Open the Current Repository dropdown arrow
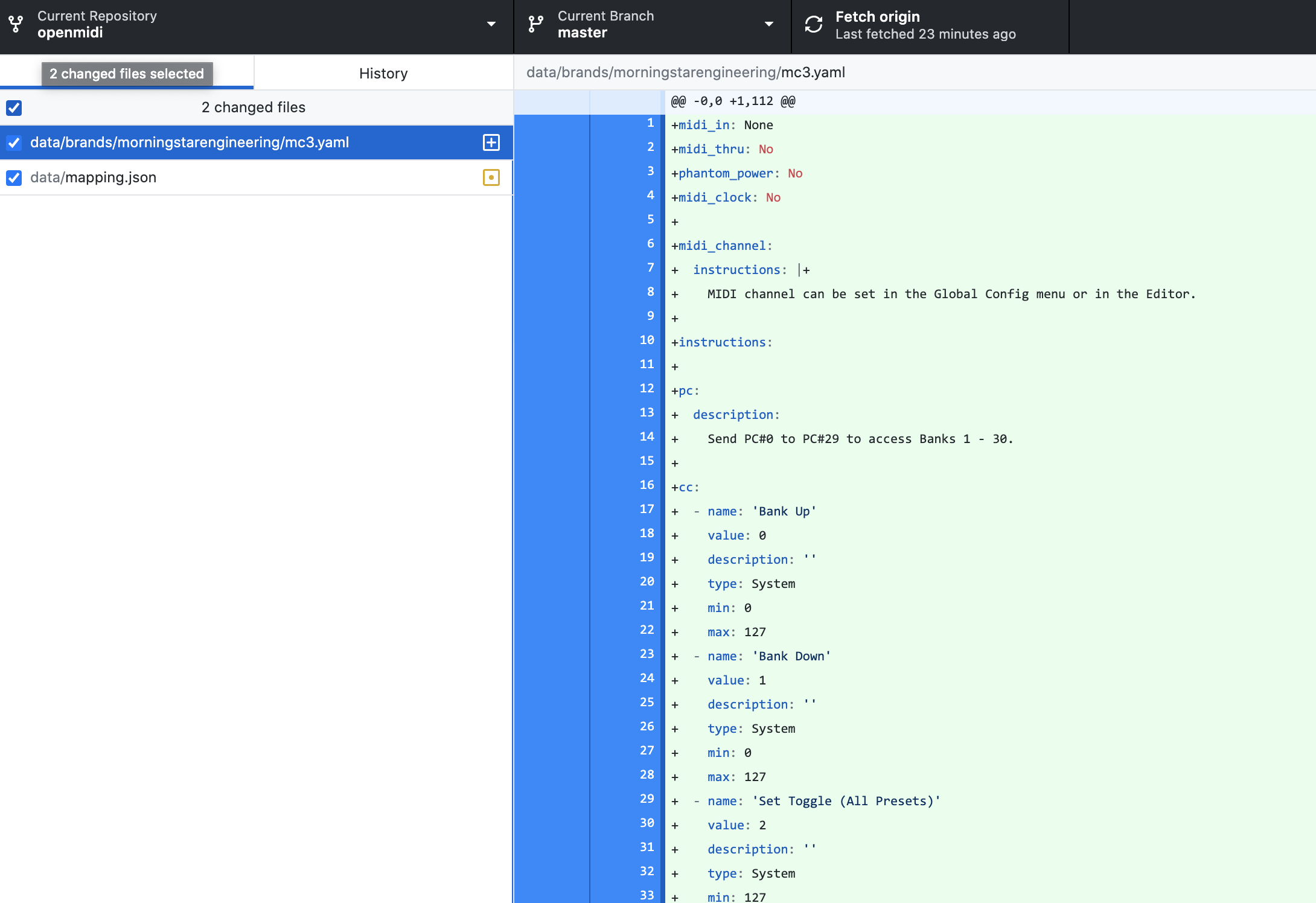The width and height of the screenshot is (1316, 903). click(491, 25)
